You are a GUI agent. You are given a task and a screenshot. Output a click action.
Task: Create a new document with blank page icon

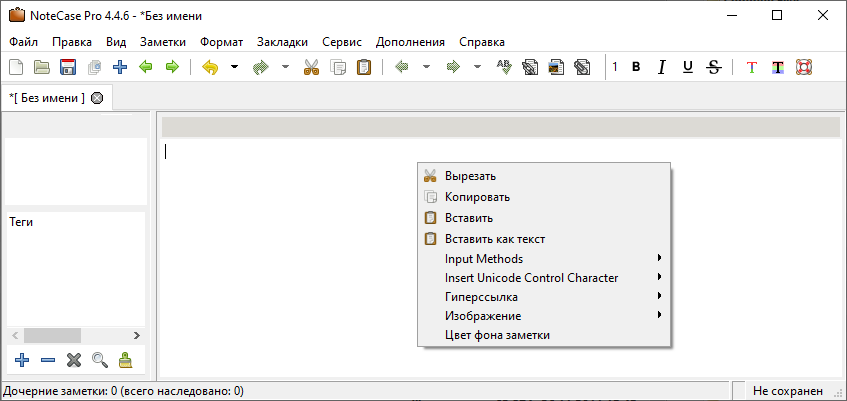tap(17, 68)
